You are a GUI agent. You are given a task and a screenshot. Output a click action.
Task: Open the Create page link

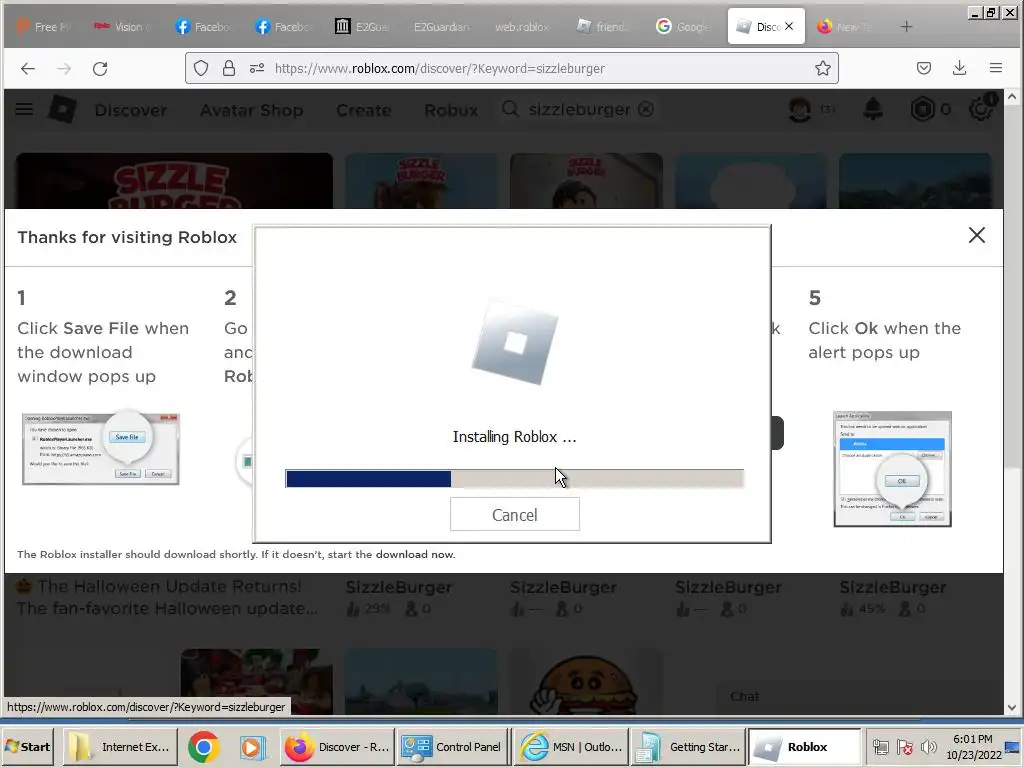[x=364, y=110]
